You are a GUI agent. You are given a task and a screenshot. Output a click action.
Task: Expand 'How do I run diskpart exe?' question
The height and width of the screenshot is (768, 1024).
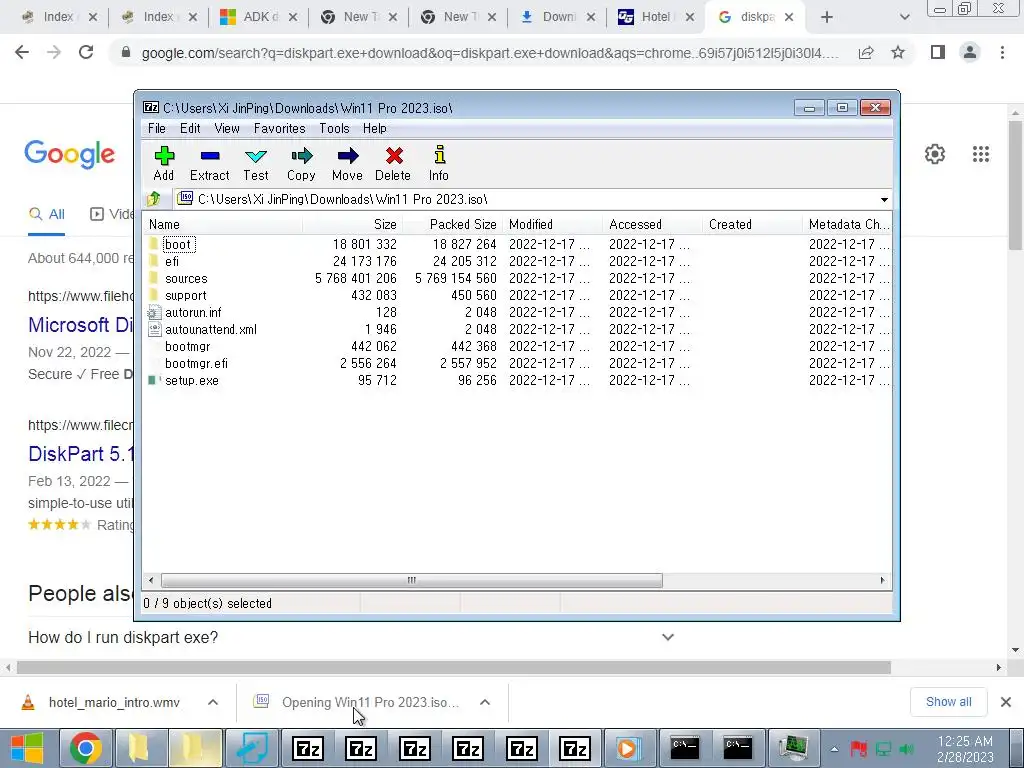pos(667,637)
